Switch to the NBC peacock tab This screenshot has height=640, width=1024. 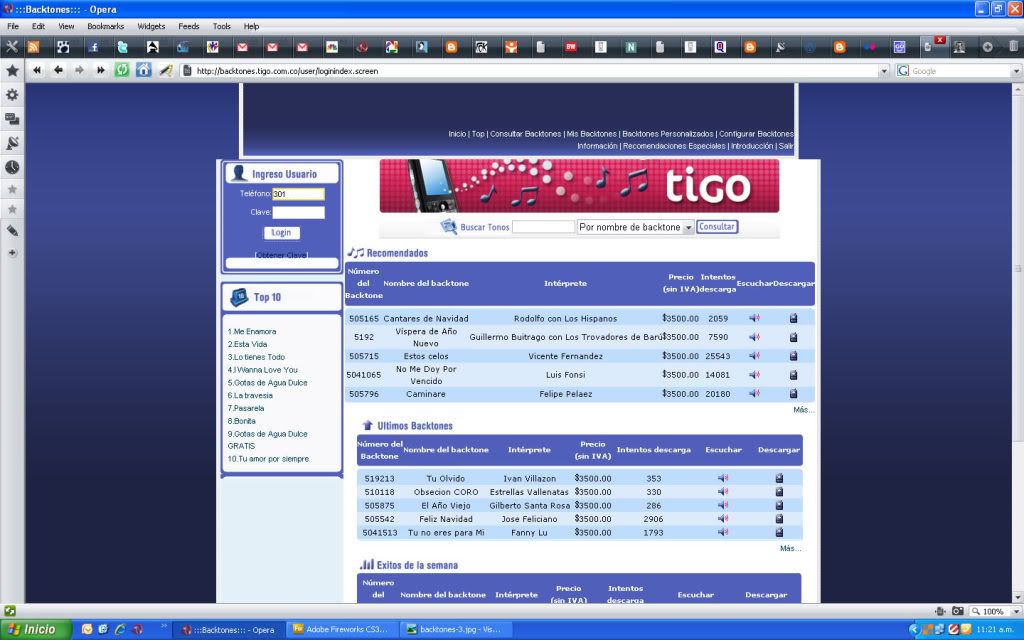point(332,47)
